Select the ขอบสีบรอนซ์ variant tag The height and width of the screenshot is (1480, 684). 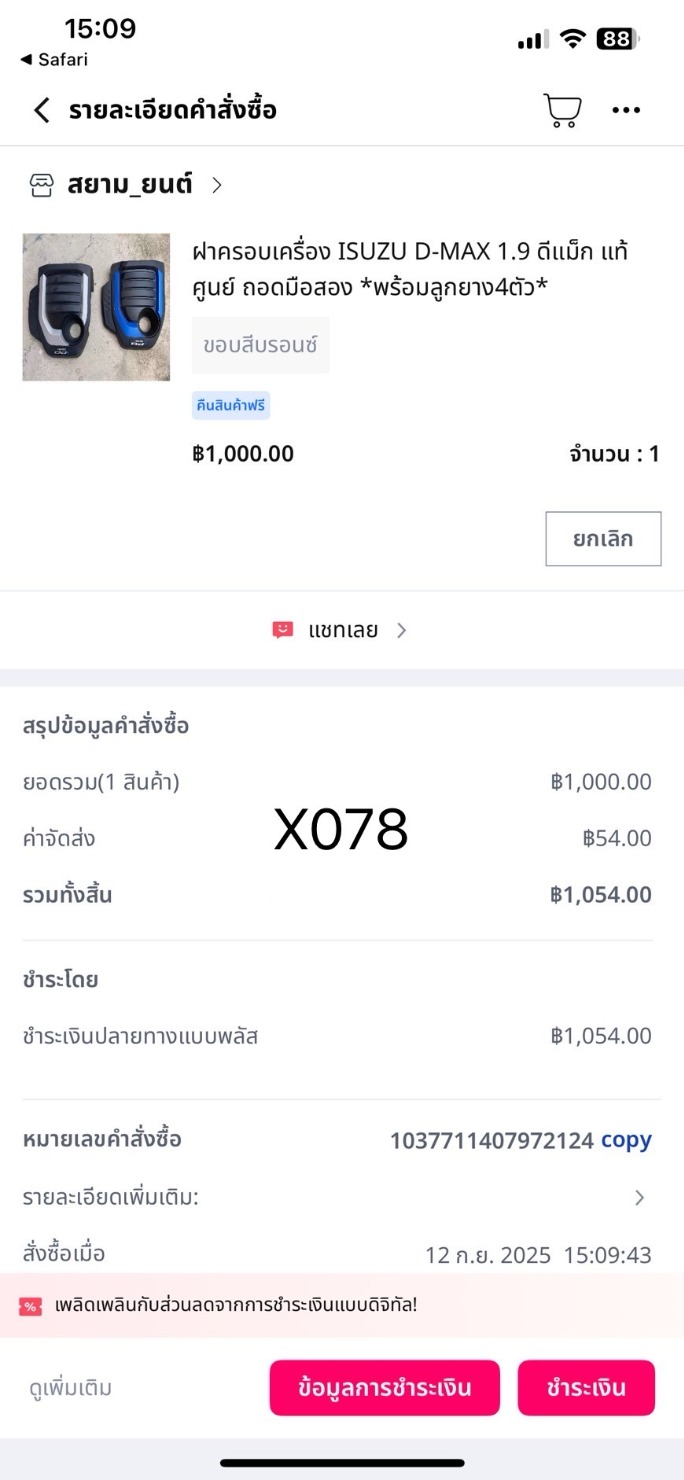(x=260, y=345)
